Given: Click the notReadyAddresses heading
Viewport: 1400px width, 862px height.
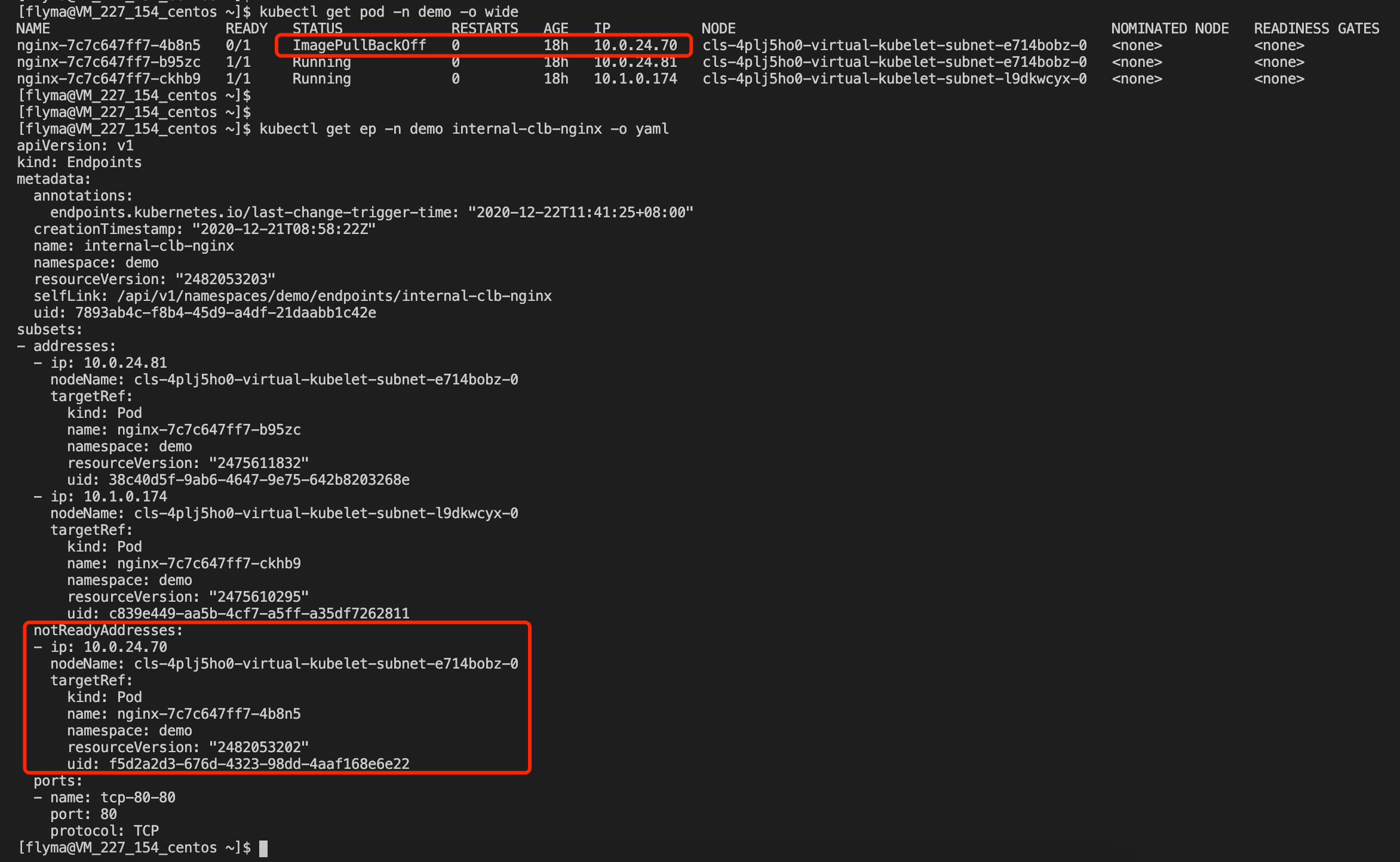Looking at the screenshot, I should (x=108, y=630).
